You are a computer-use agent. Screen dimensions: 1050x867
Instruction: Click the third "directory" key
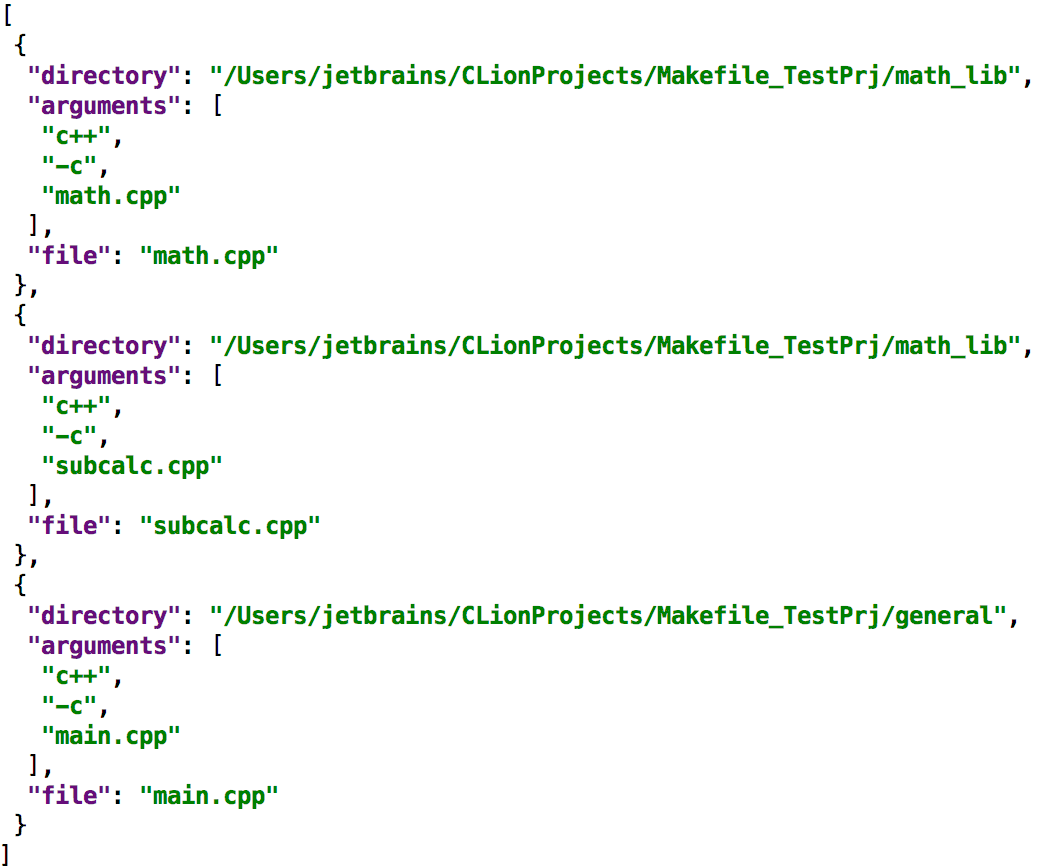(104, 615)
